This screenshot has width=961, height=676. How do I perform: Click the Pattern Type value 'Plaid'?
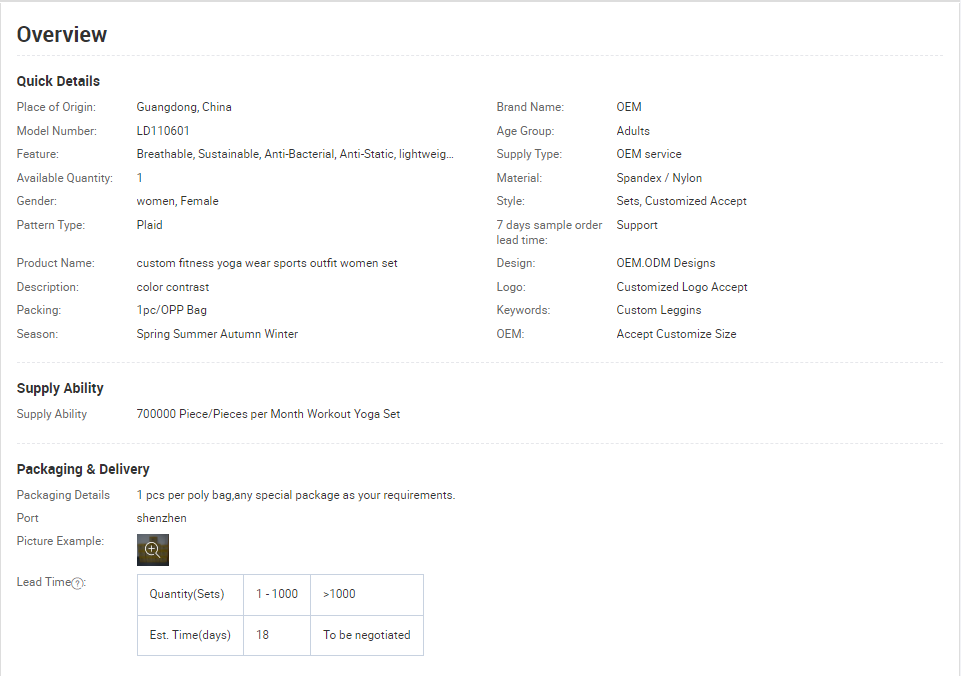[150, 225]
